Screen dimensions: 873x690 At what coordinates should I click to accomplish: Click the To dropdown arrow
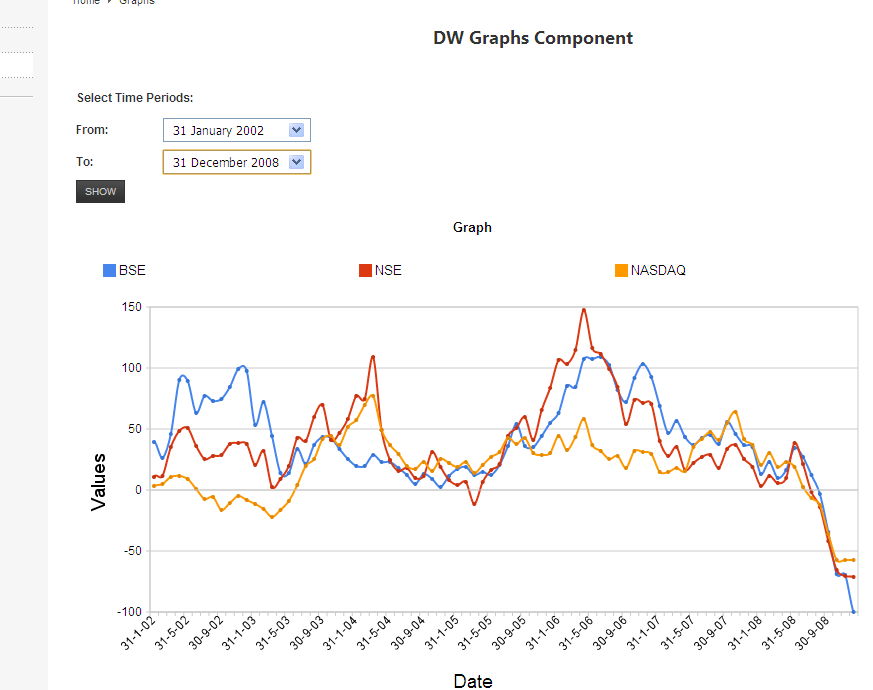click(296, 162)
